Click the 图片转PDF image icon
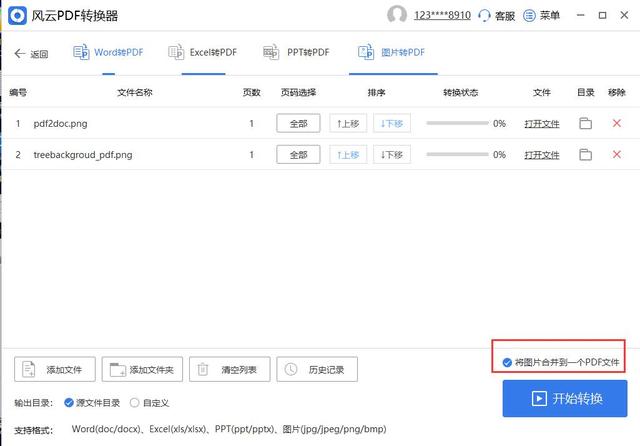The height and width of the screenshot is (446, 640). coord(366,52)
